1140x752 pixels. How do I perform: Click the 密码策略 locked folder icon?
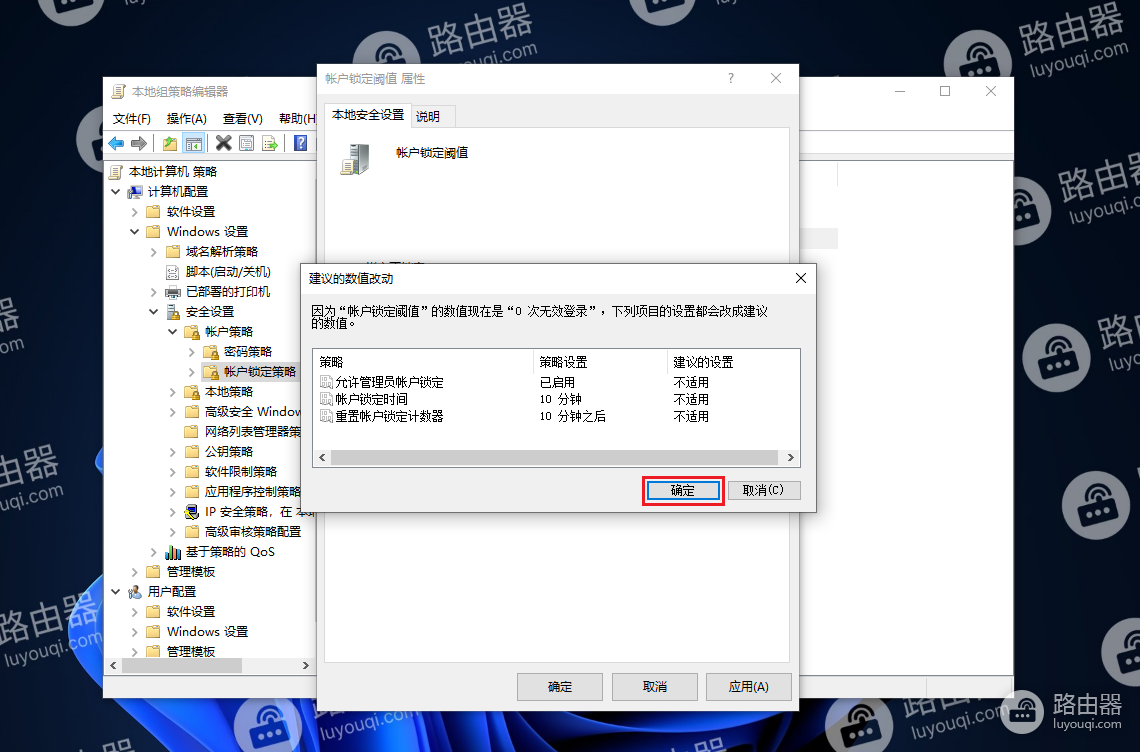[x=211, y=352]
